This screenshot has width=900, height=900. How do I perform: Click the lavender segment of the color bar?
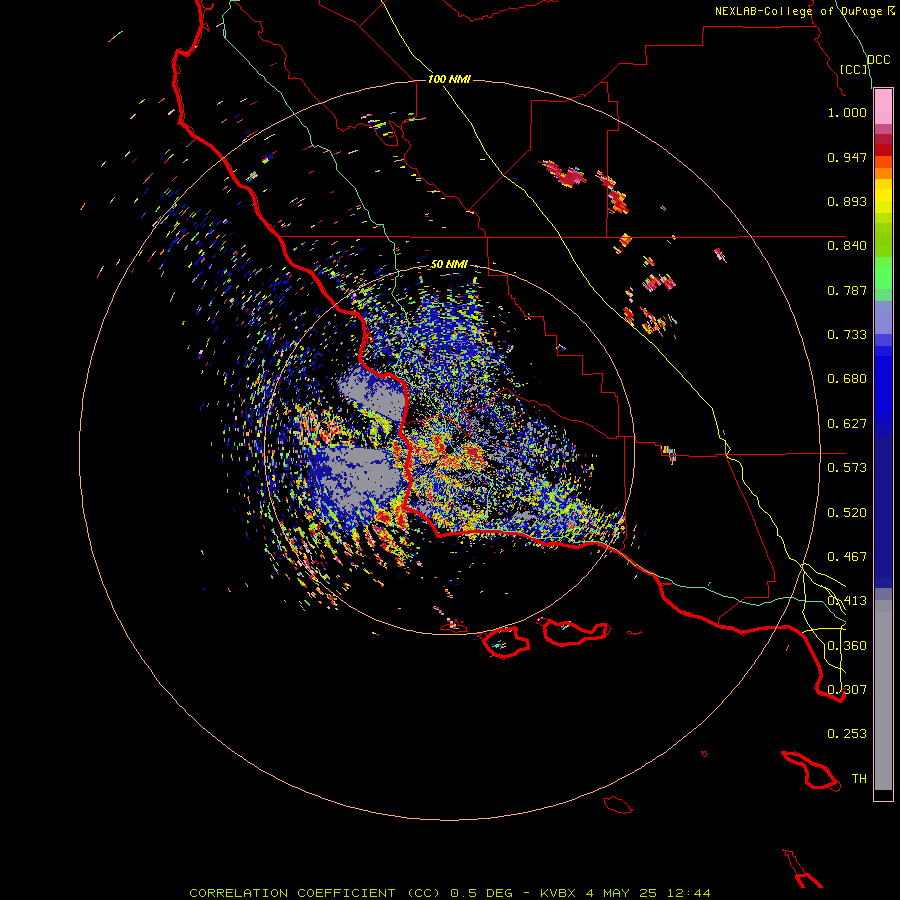pyautogui.click(x=883, y=317)
